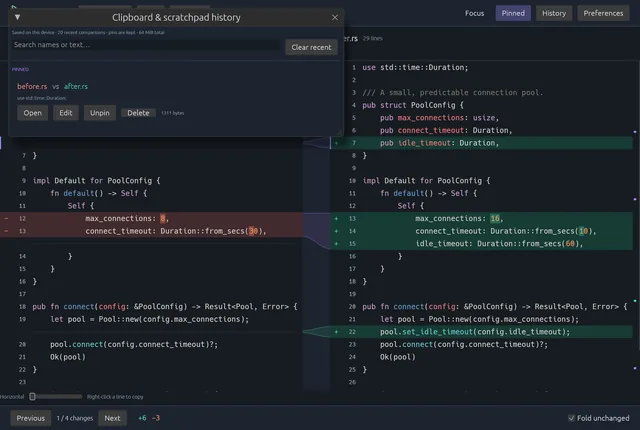Click the minus marker on removed line 13

click(x=6, y=231)
